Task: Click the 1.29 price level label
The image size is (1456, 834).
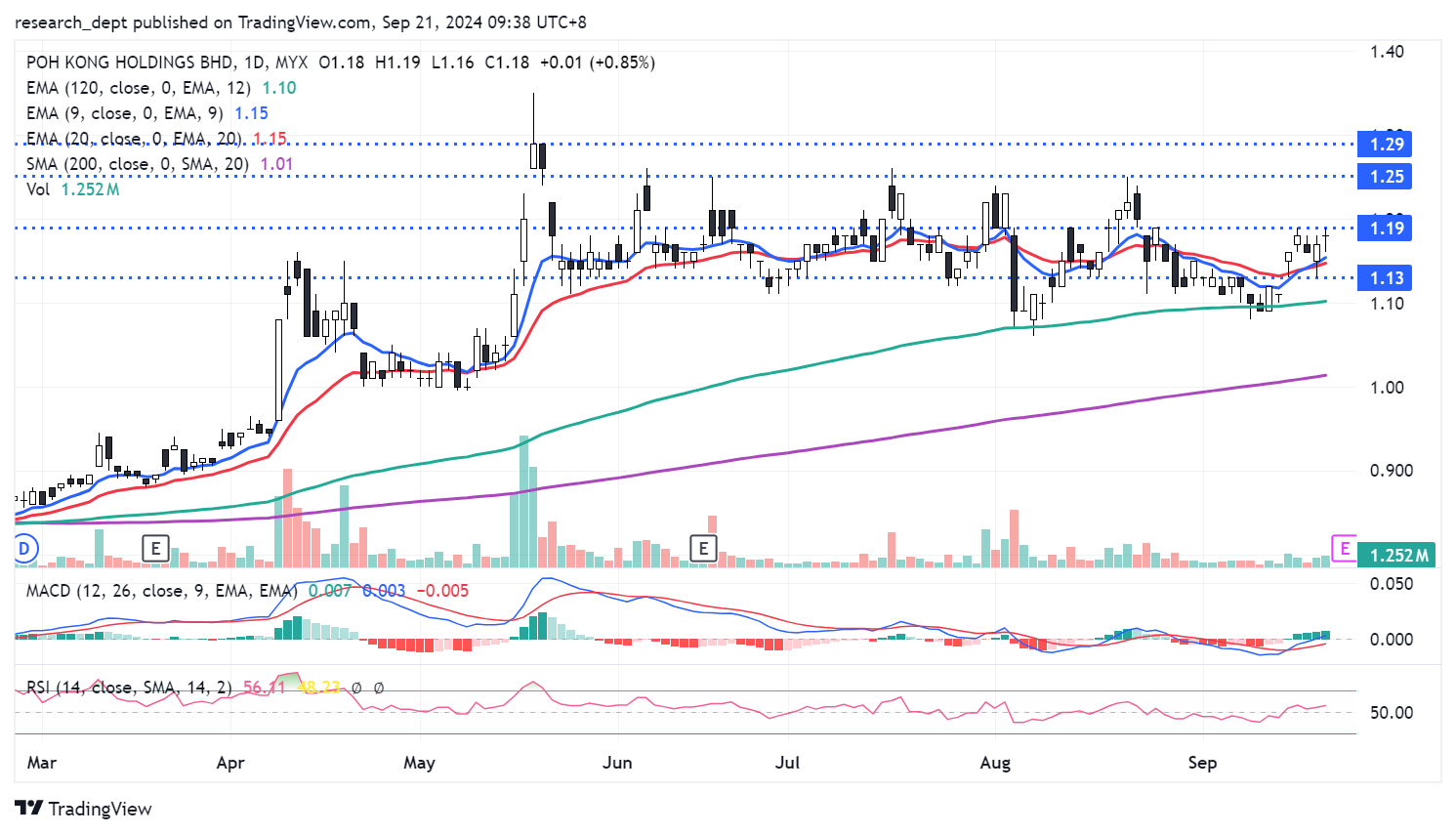Action: [x=1387, y=145]
